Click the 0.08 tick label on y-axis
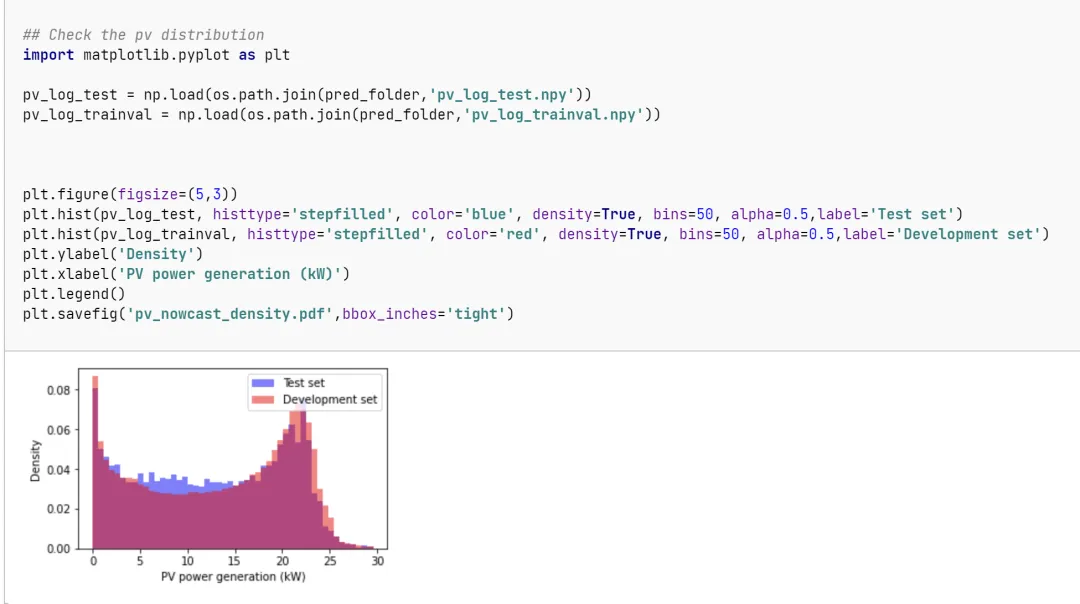 pos(59,390)
